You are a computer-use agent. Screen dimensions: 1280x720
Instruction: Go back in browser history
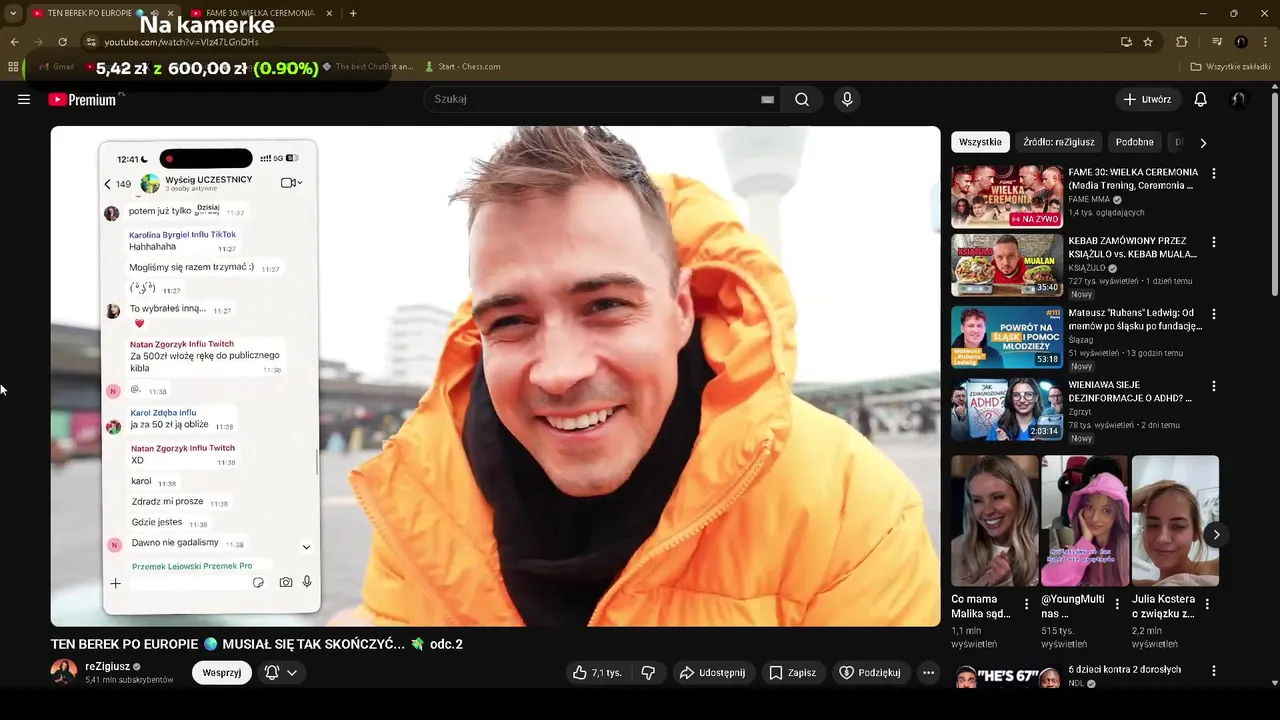(14, 42)
